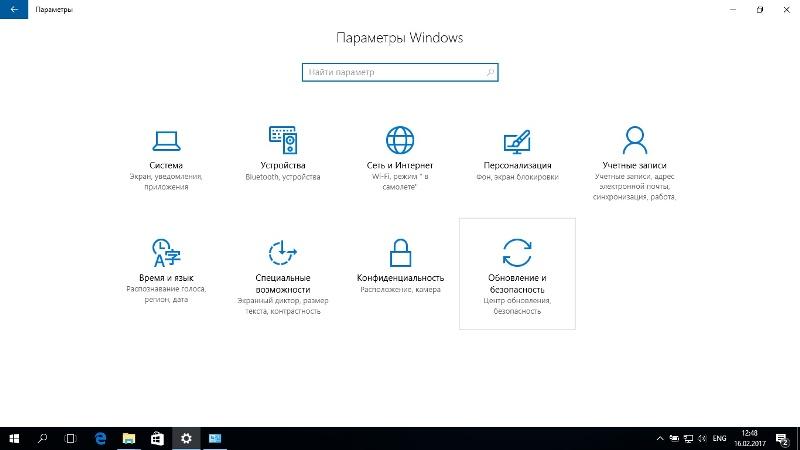
Task: Open the Windows Start menu
Action: pyautogui.click(x=14, y=438)
